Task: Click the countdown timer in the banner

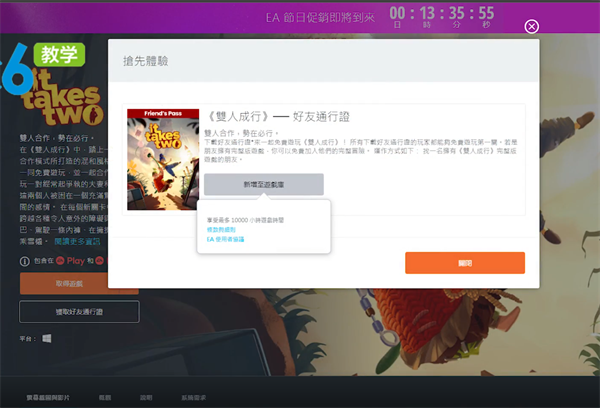Action: click(x=442, y=17)
